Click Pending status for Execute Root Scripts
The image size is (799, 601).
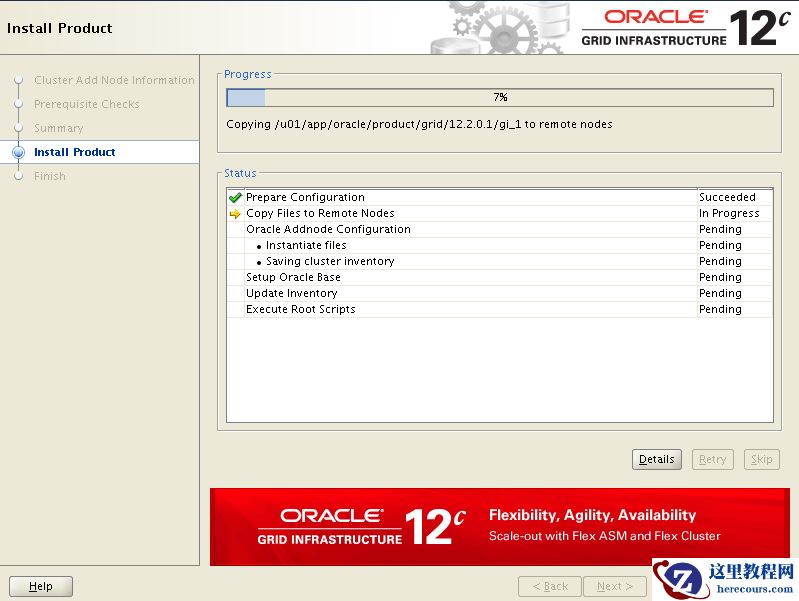[x=735, y=309]
